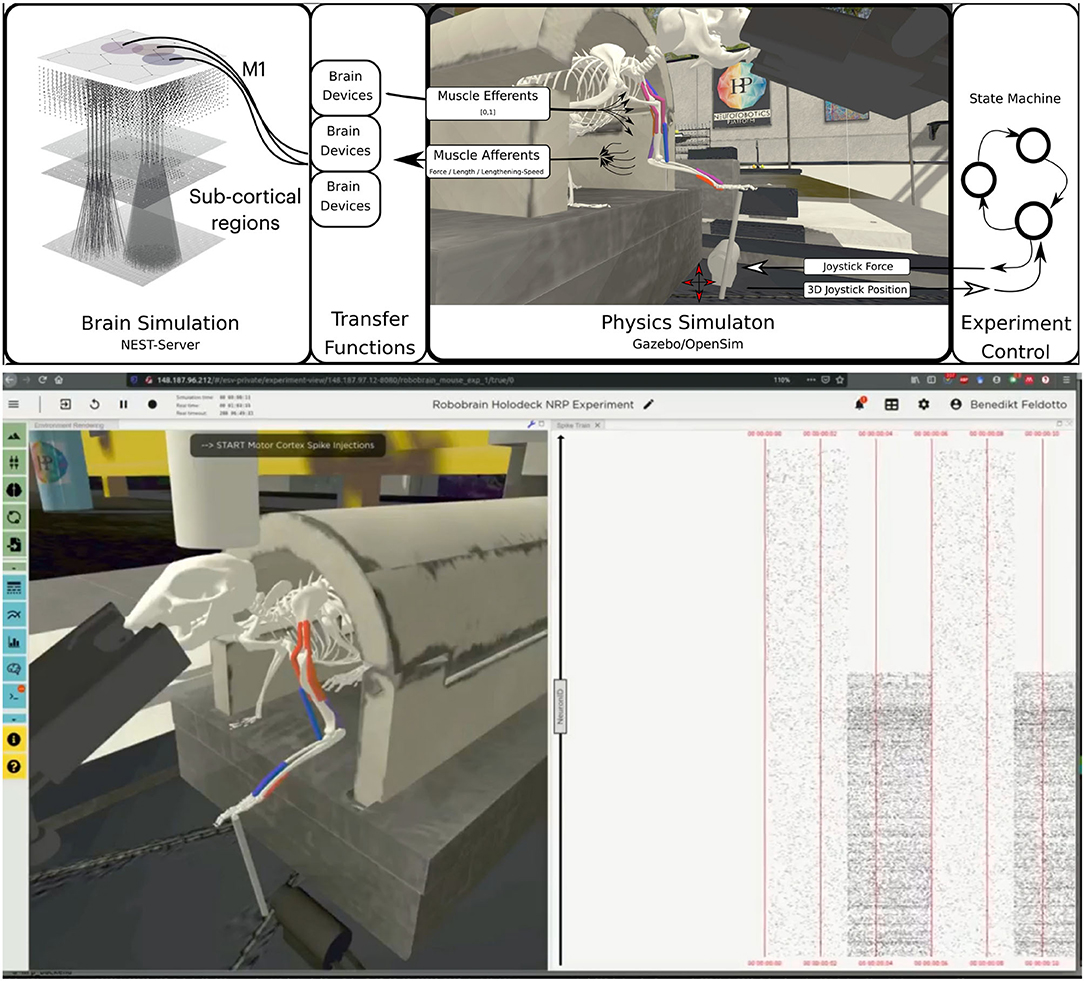Toggle the browser sidebar icon
This screenshot has width=1084, height=981.
click(x=931, y=380)
